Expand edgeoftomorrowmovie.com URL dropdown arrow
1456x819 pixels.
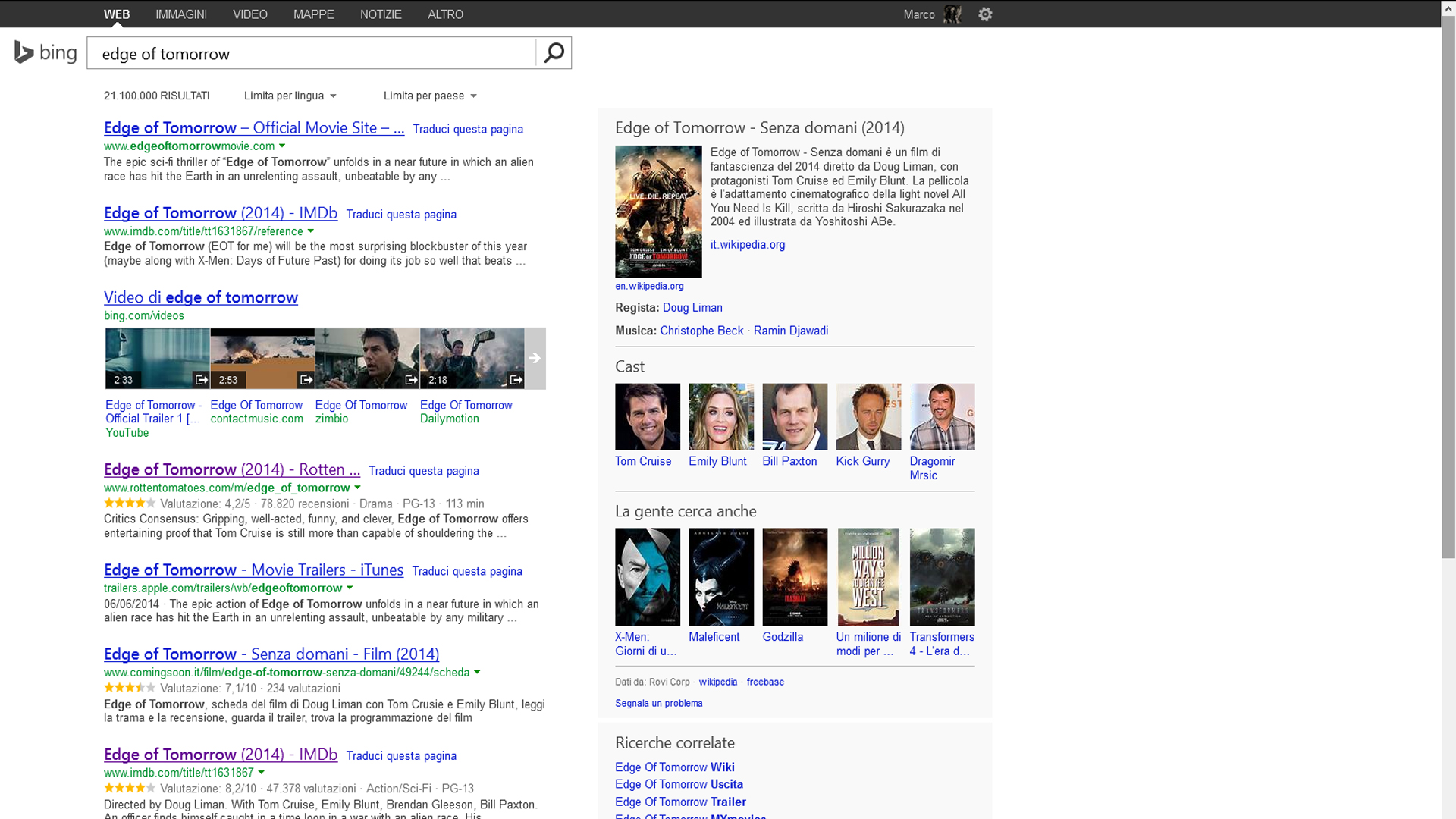click(282, 146)
